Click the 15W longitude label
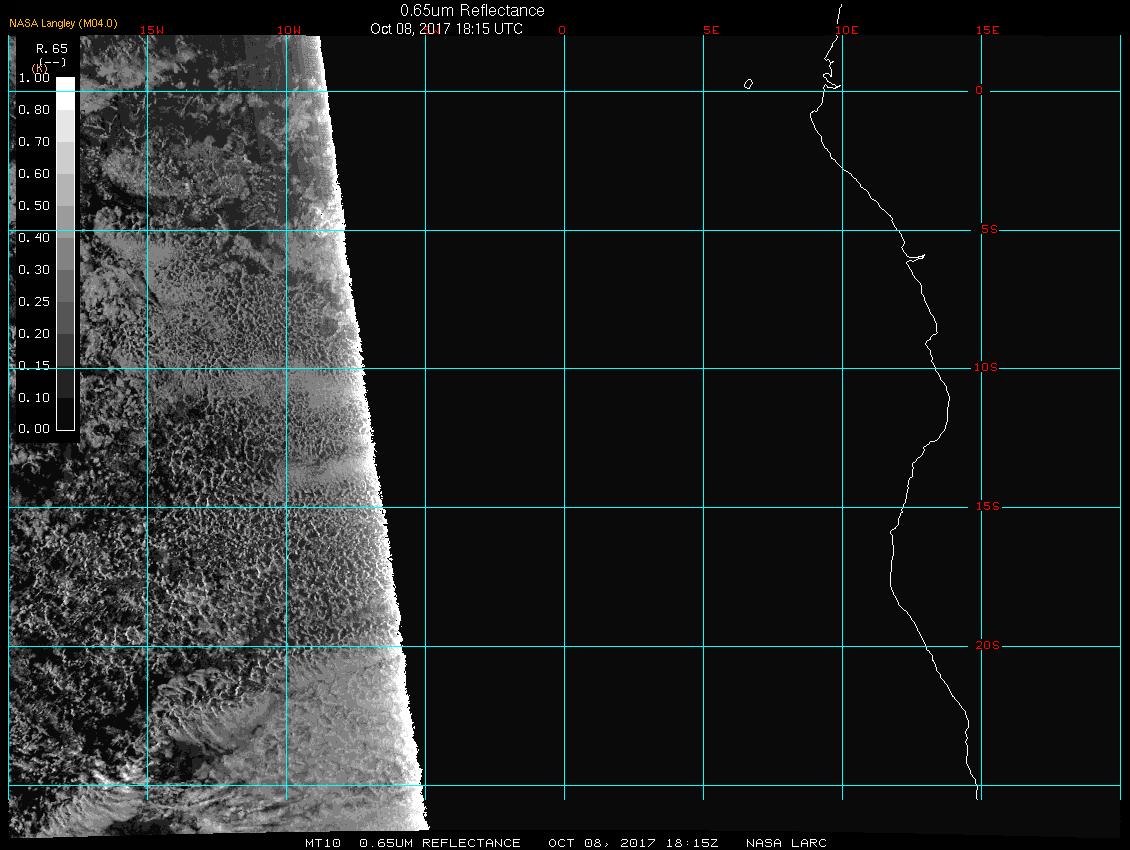 point(152,30)
